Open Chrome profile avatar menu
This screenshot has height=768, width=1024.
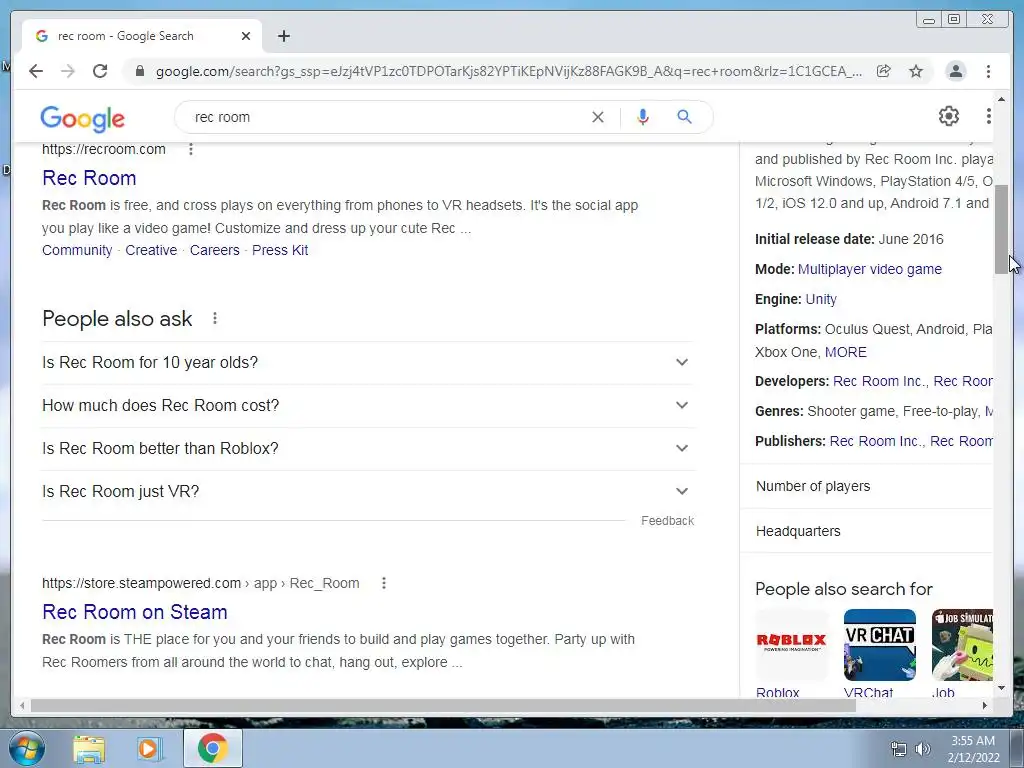click(955, 71)
